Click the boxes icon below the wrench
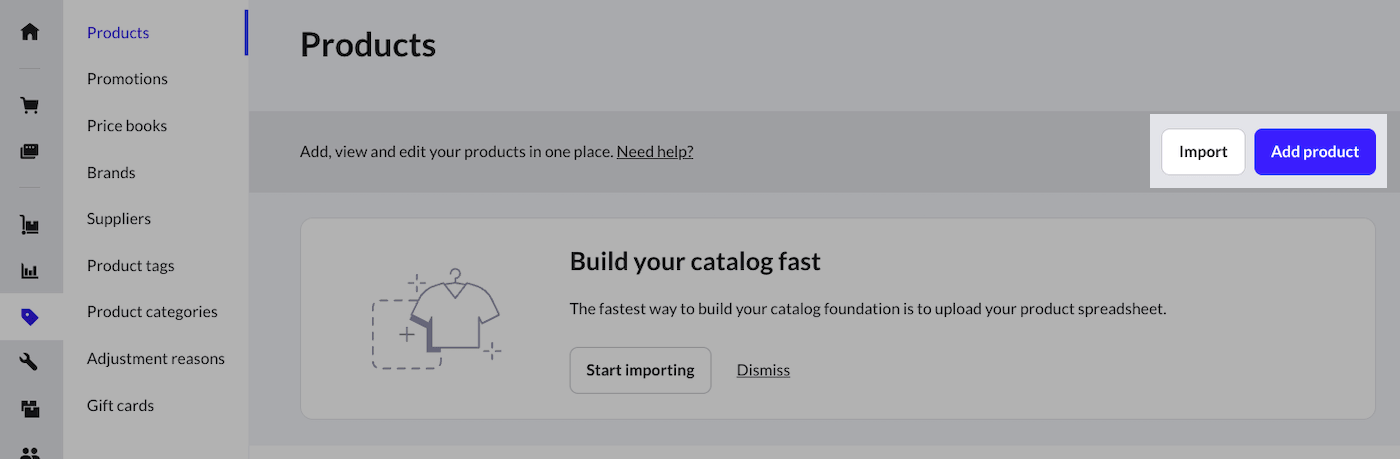 click(30, 408)
